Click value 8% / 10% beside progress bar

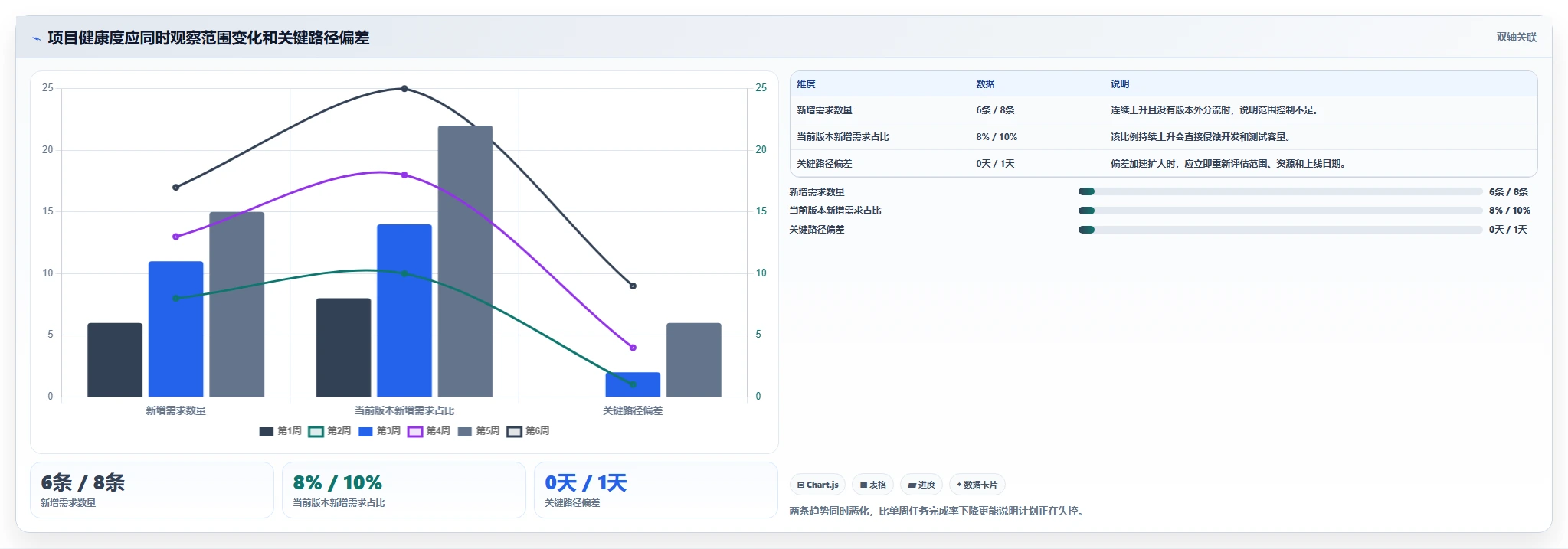(1510, 211)
